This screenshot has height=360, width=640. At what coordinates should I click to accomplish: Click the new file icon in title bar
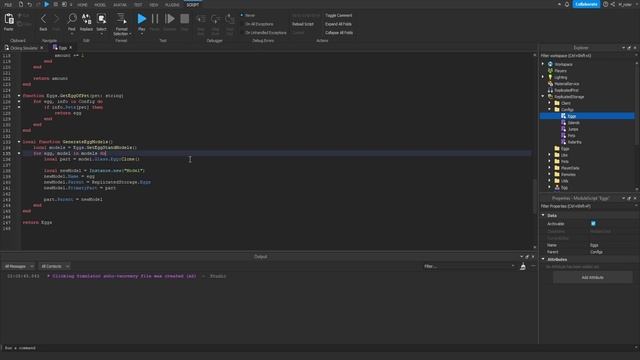tap(21, 4)
